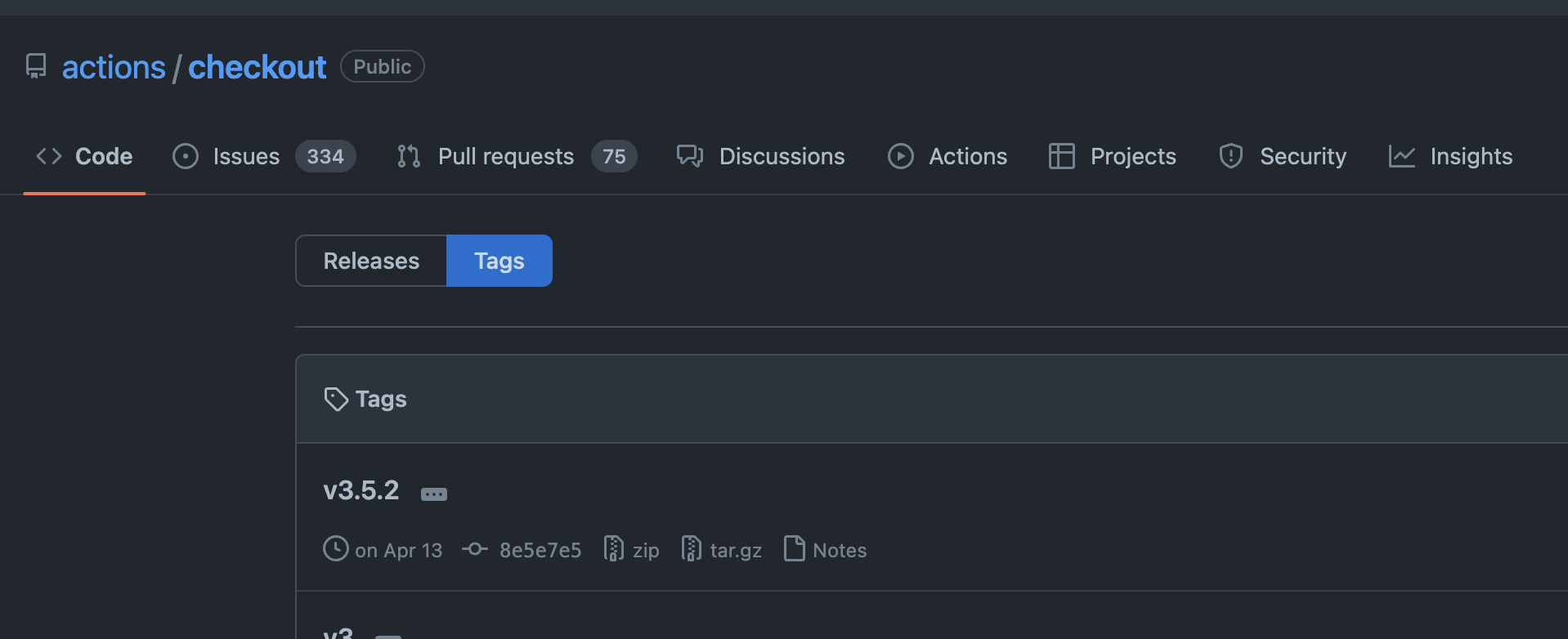Click the tar.gz archive icon
The image size is (1568, 639).
[x=692, y=548]
